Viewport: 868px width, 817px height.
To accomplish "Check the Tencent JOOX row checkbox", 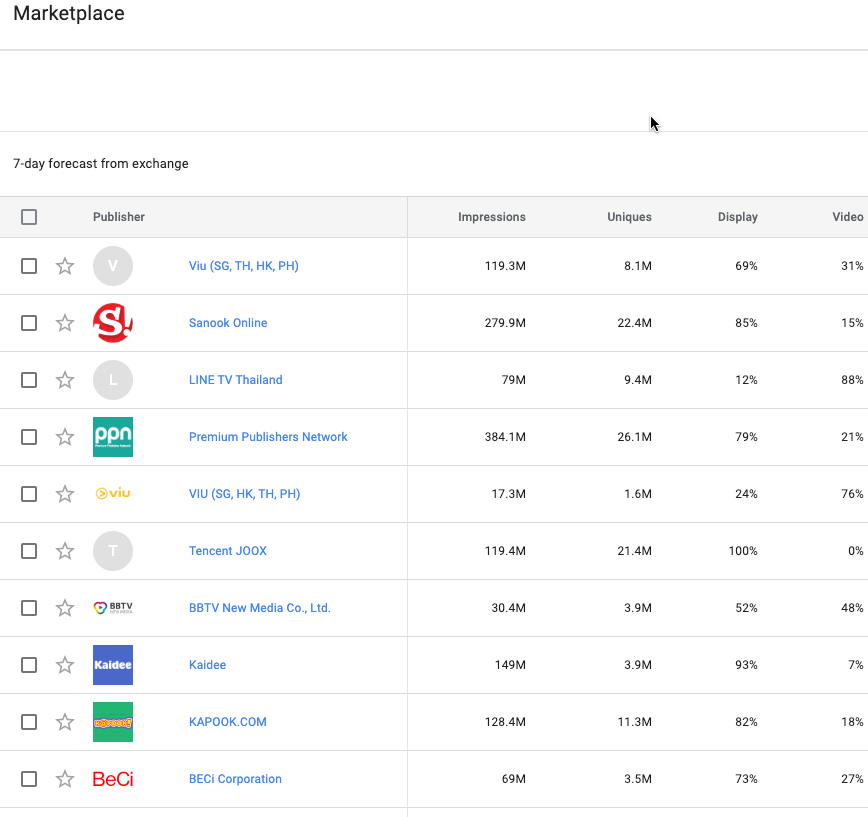I will point(29,551).
